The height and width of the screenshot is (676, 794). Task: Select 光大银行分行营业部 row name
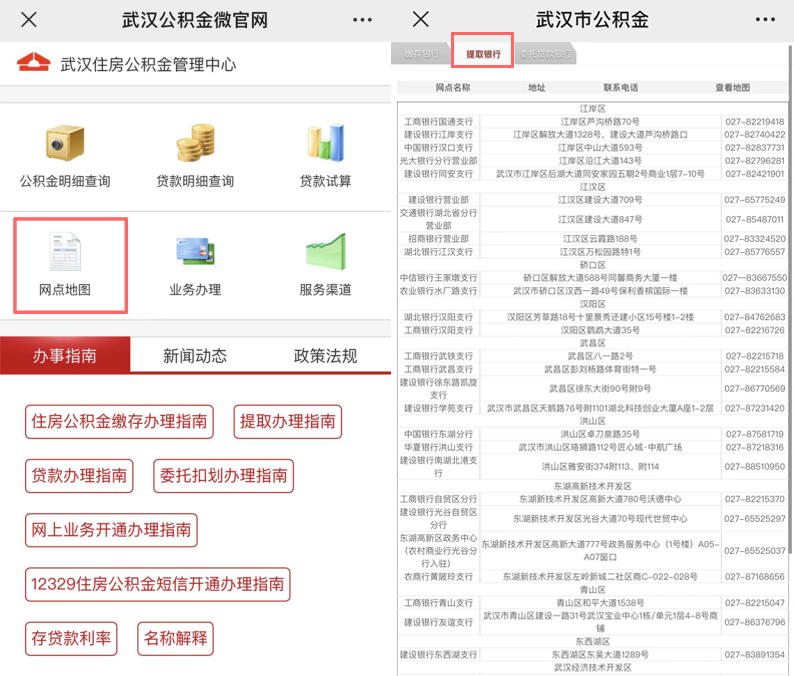click(x=439, y=161)
